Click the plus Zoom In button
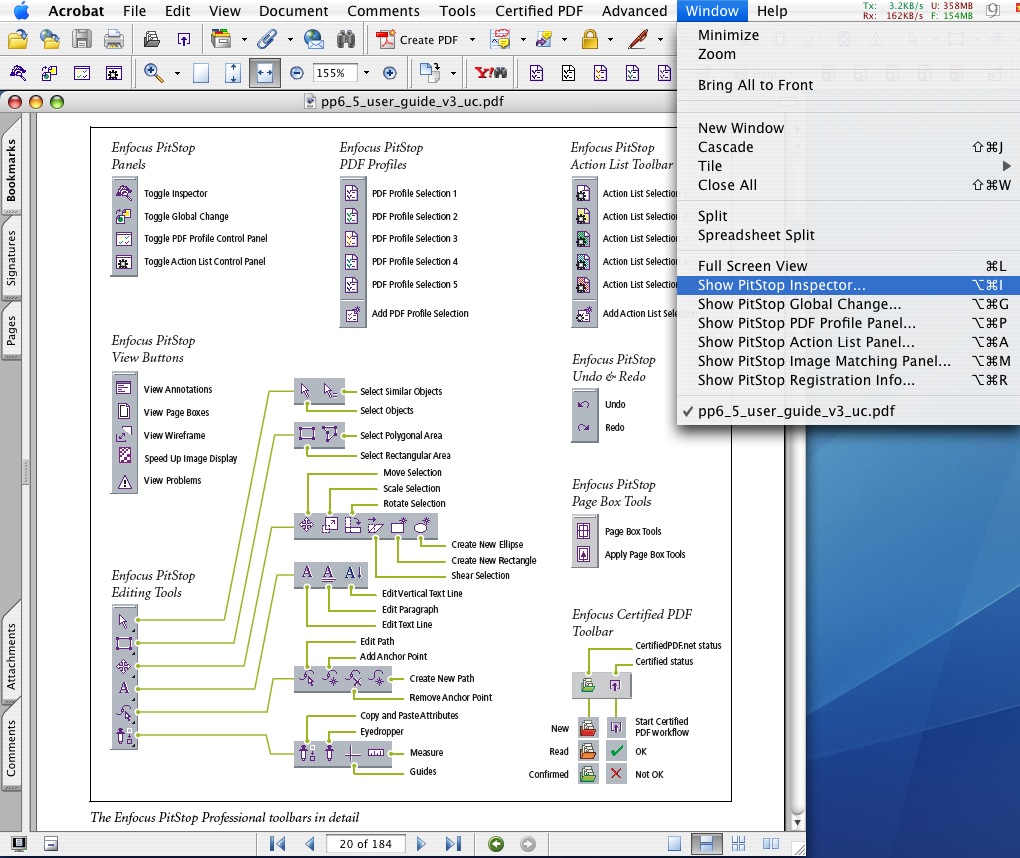The height and width of the screenshot is (858, 1020). (x=390, y=73)
